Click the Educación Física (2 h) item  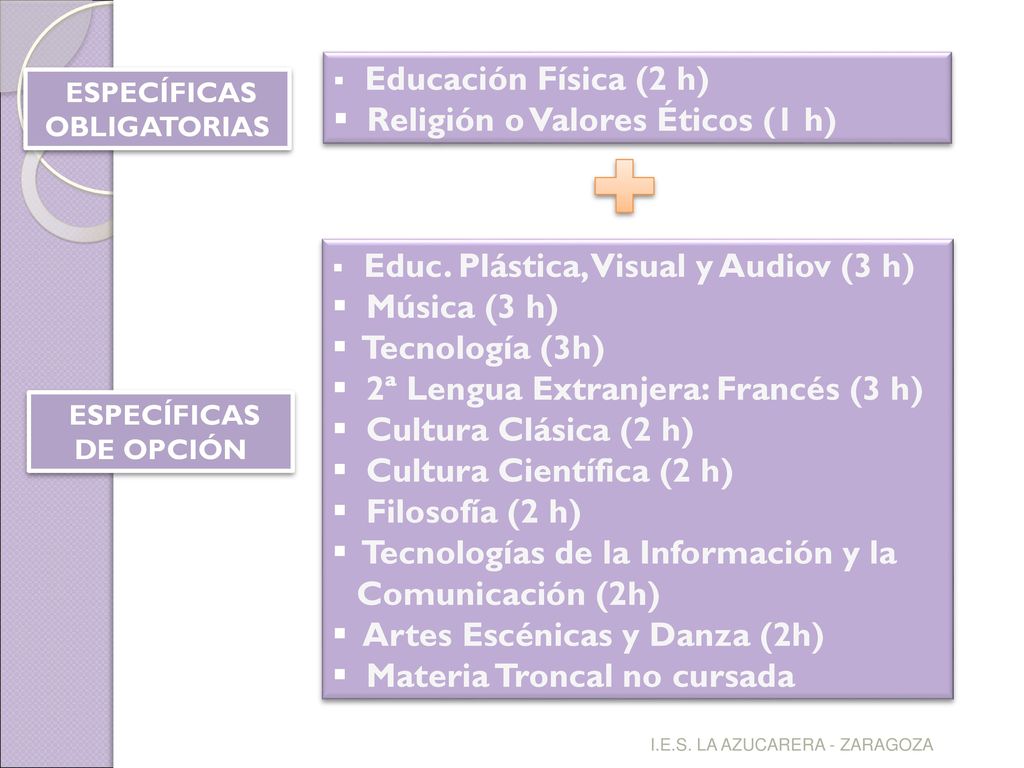pyautogui.click(x=537, y=79)
